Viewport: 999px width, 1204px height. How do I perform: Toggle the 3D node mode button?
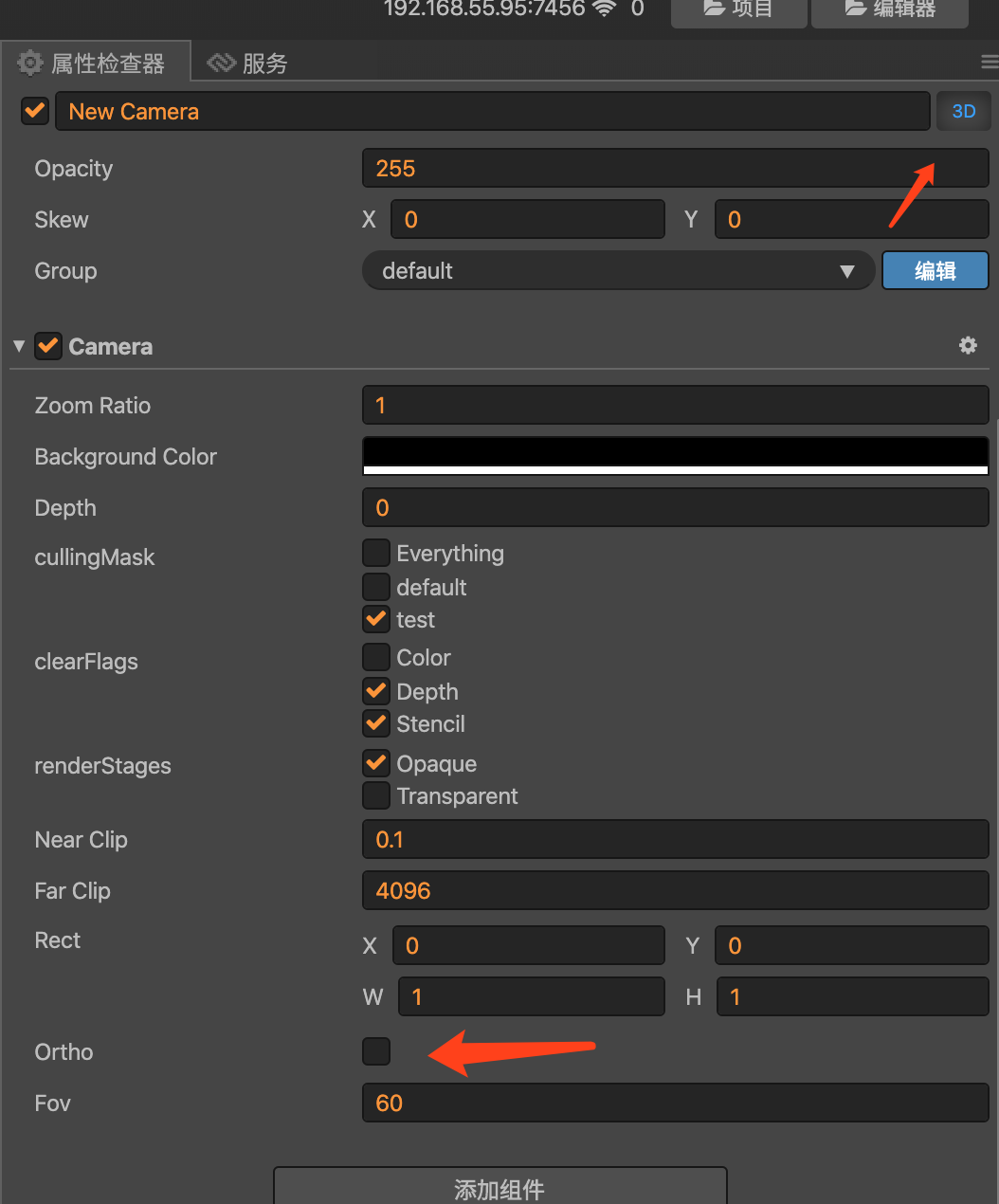tap(963, 111)
